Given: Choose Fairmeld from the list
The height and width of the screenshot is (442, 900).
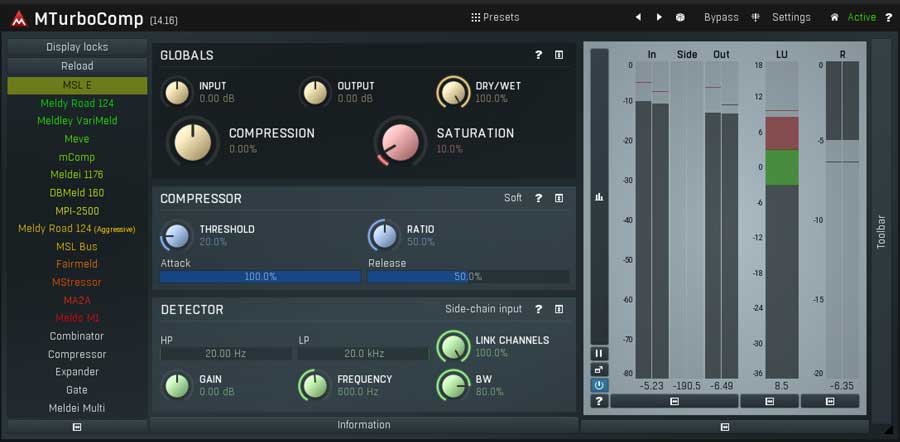Looking at the screenshot, I should click(77, 264).
